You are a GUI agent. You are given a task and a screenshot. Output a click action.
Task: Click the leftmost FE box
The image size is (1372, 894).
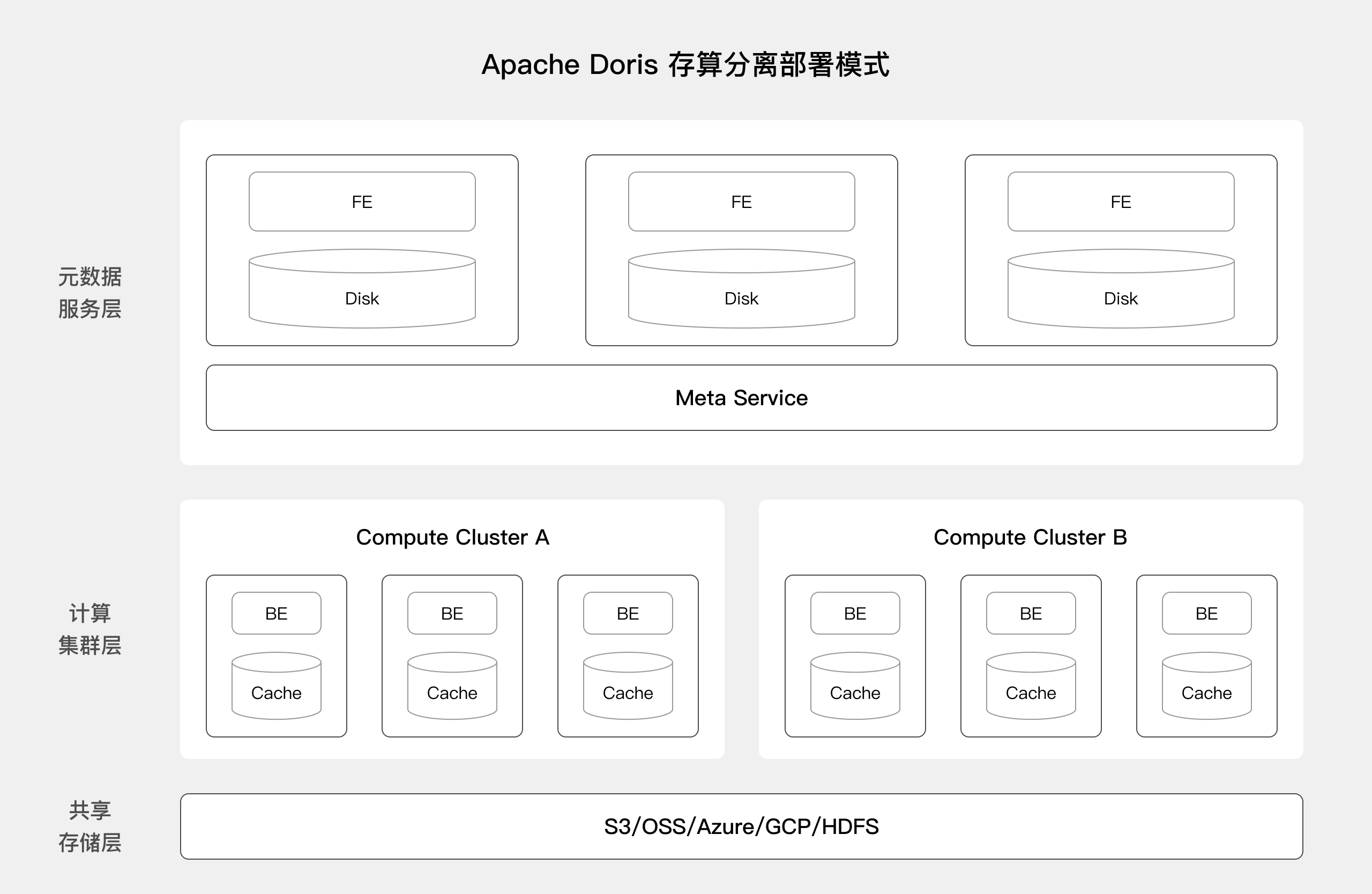(x=362, y=202)
